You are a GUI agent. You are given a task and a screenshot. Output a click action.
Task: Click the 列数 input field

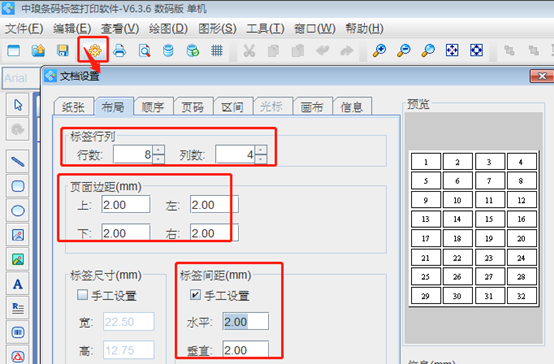coord(236,154)
